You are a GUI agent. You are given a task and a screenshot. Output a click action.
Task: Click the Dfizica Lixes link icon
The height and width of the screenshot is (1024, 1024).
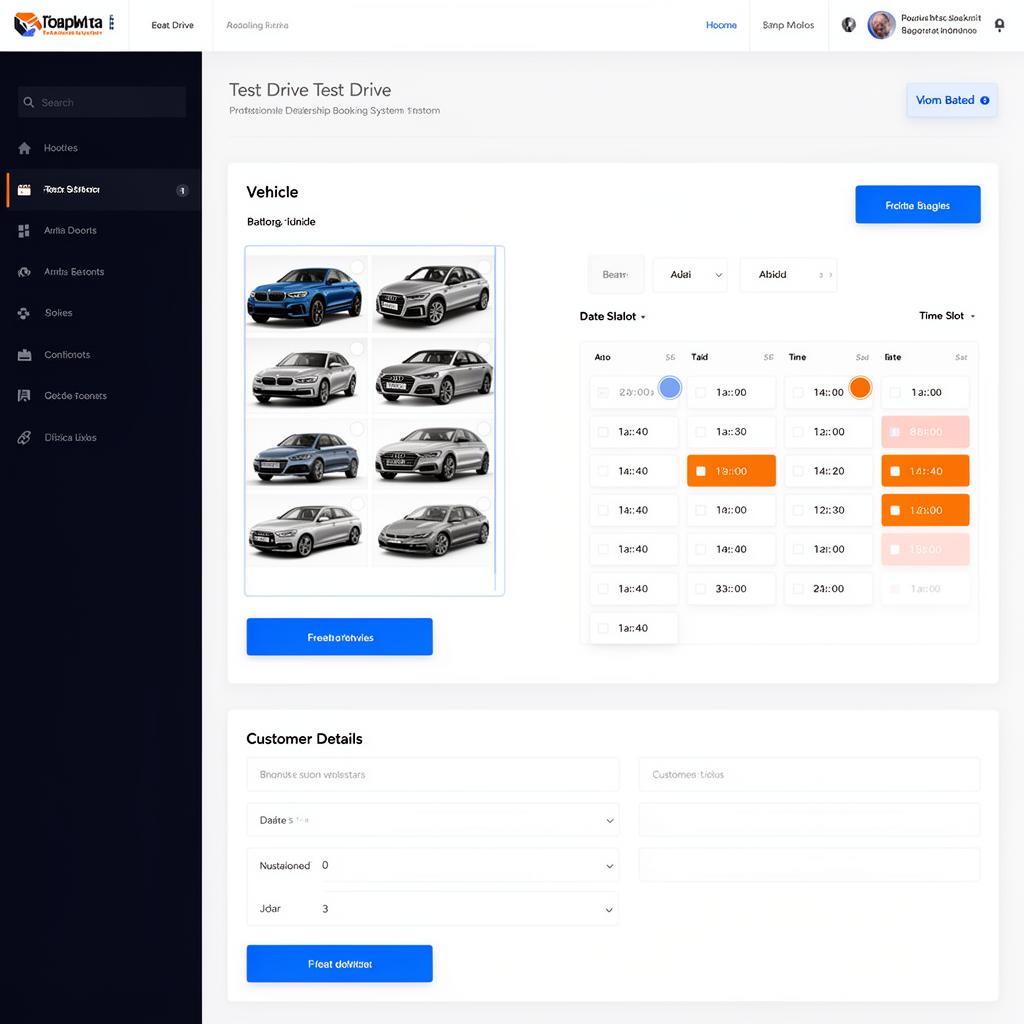coord(24,438)
